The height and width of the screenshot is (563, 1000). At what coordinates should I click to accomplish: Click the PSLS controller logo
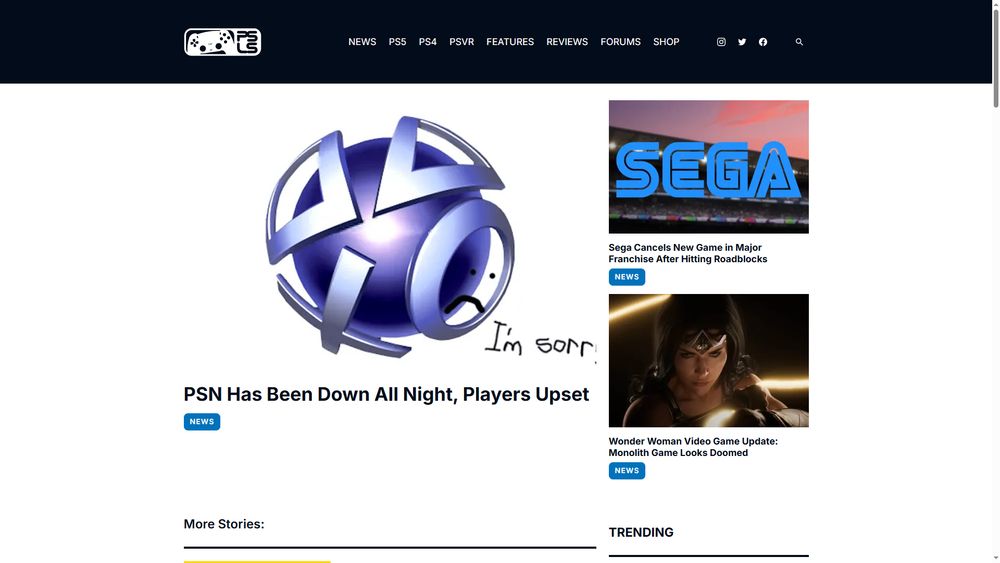222,42
